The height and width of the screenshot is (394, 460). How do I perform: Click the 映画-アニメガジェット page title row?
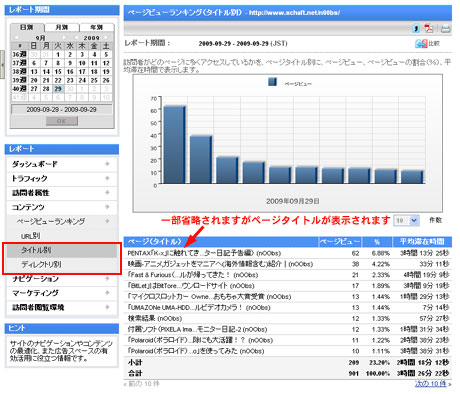tap(220, 264)
